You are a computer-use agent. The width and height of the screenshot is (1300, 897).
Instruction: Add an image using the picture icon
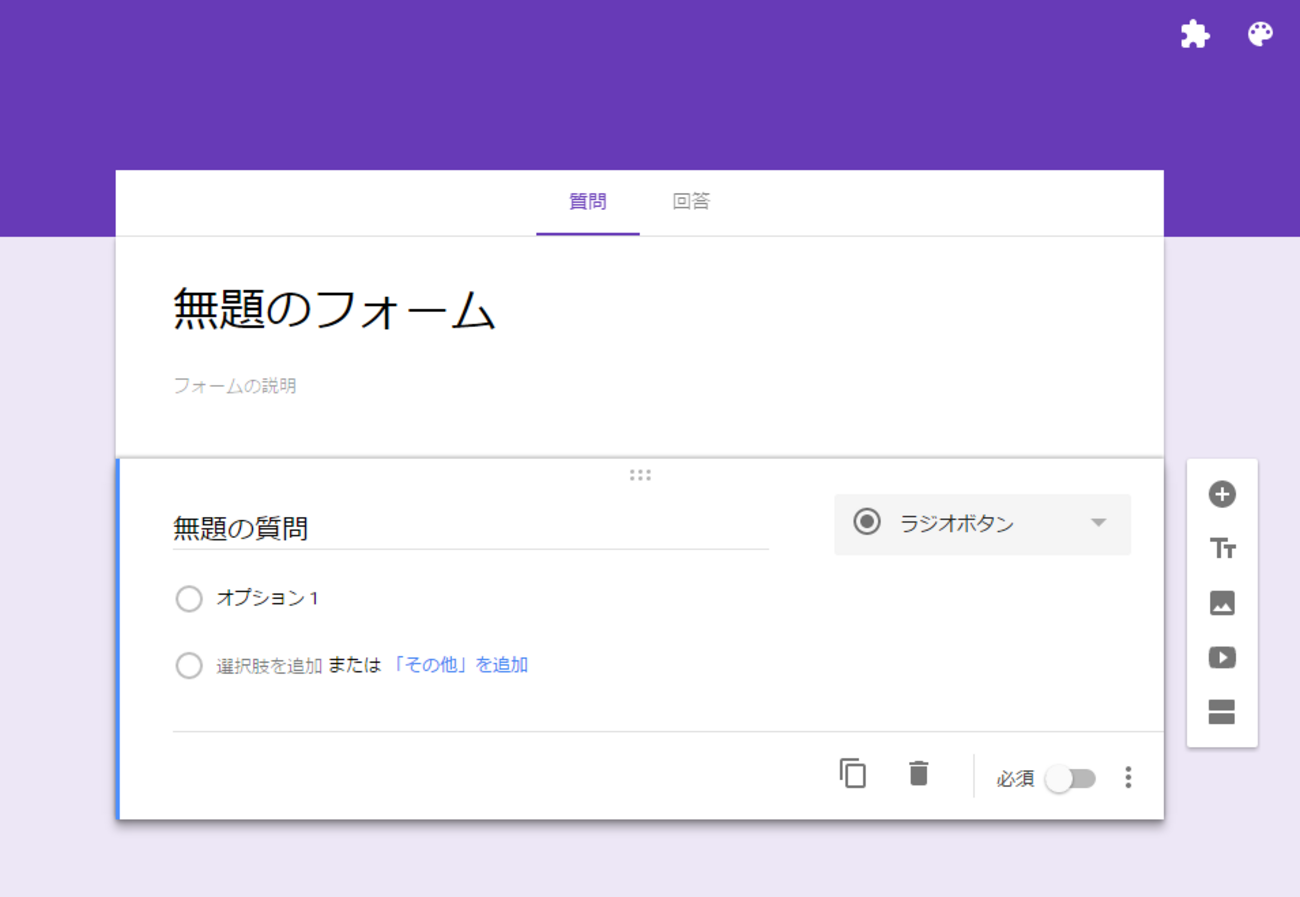click(1222, 603)
